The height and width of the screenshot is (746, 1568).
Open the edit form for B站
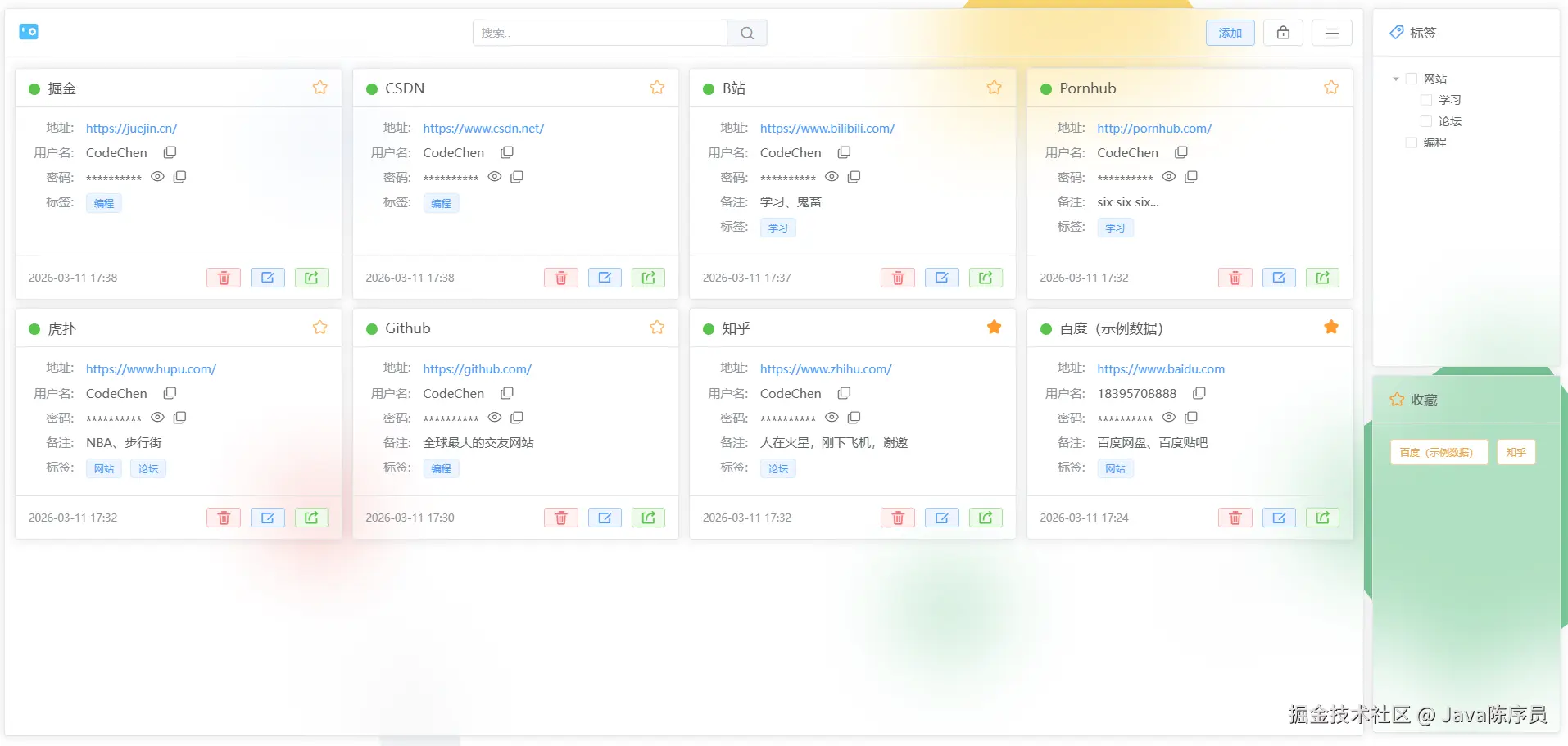click(x=942, y=278)
